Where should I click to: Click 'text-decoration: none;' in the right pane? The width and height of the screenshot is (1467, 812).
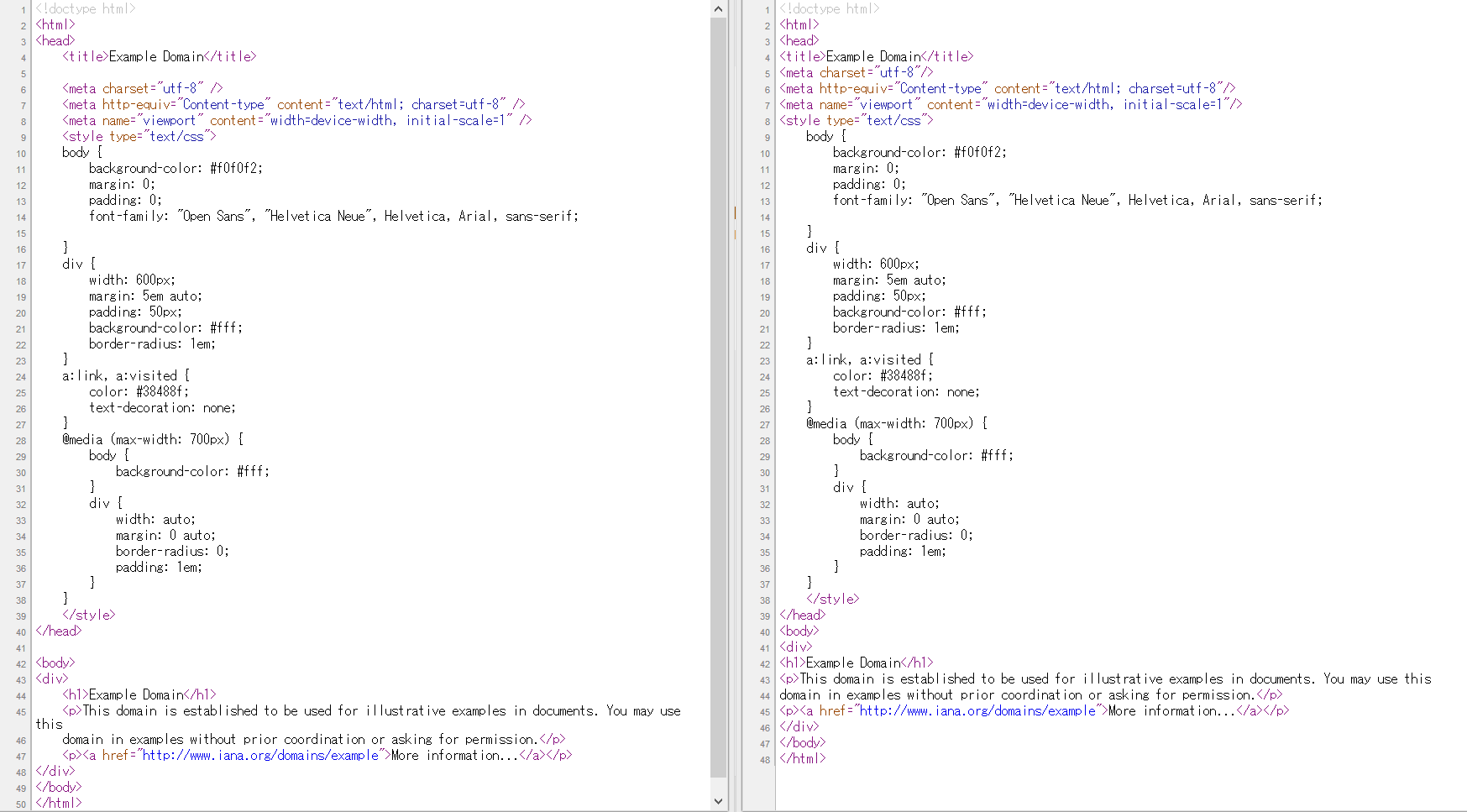[907, 392]
